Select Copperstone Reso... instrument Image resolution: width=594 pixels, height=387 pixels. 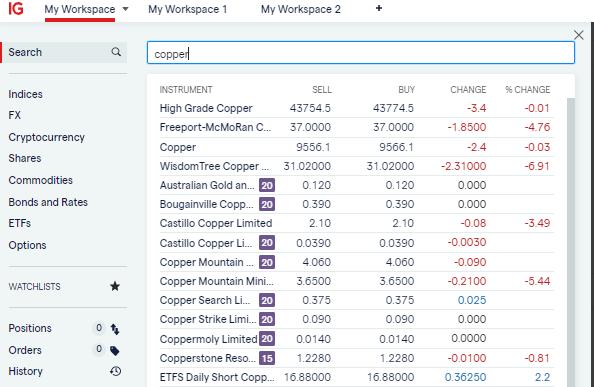tap(208, 358)
